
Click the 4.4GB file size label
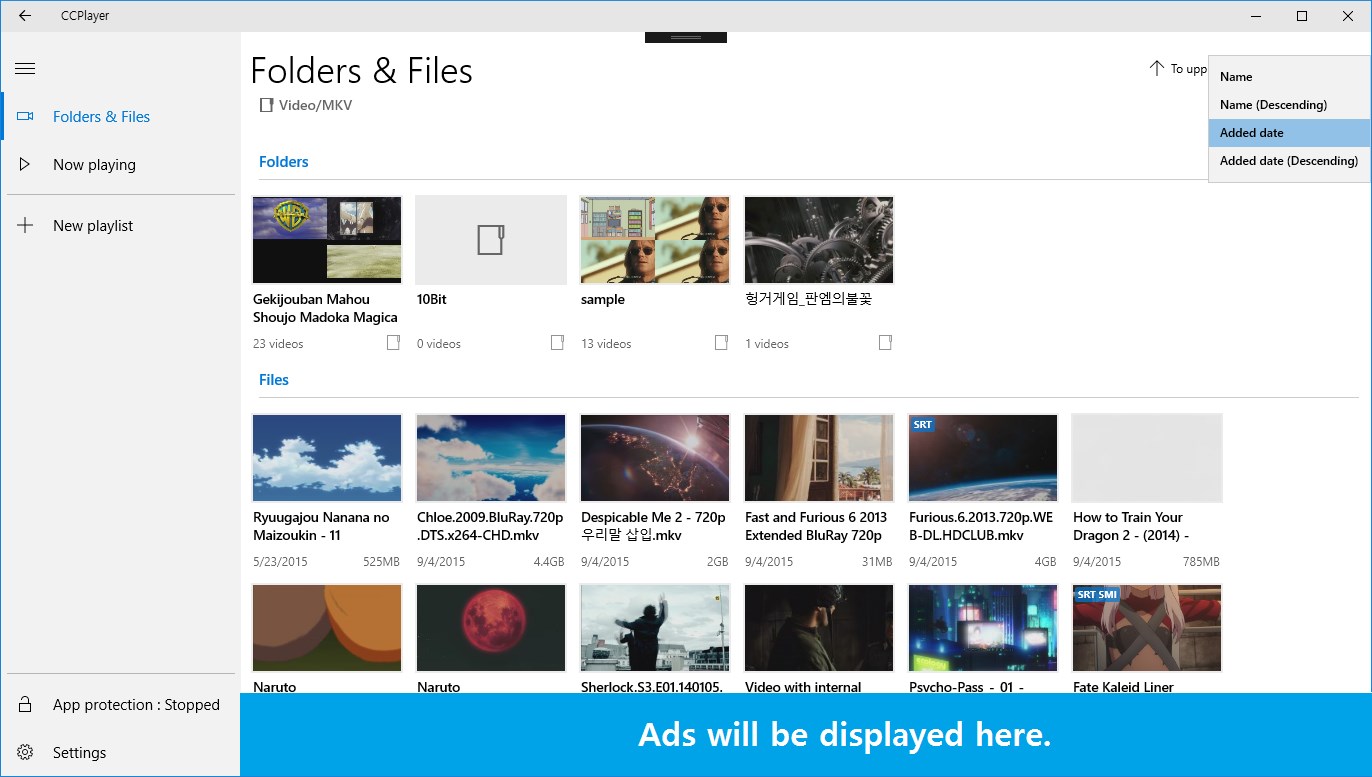pos(549,562)
